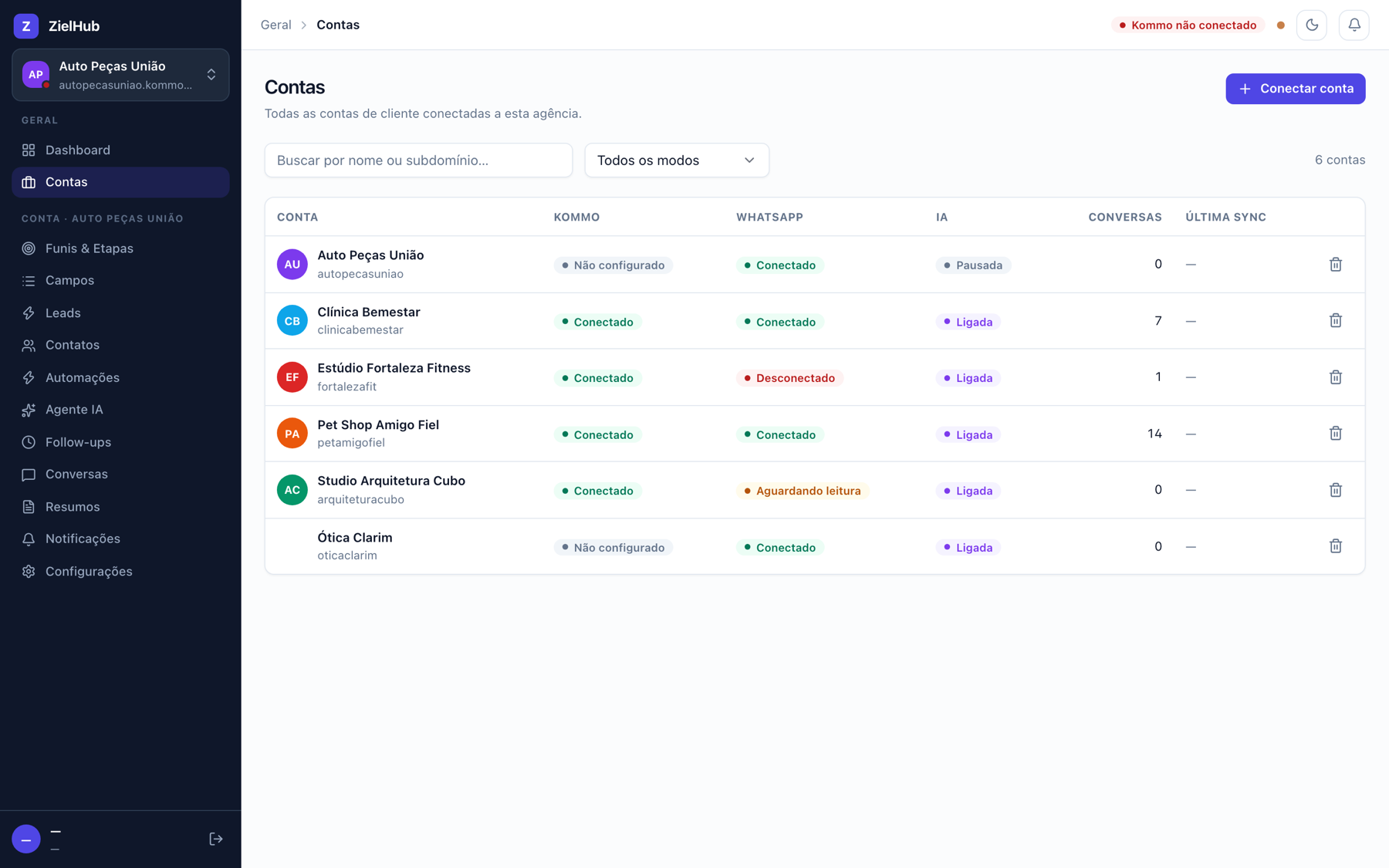This screenshot has width=1389, height=868.
Task: Toggle dark mode with the moon icon
Action: click(x=1312, y=25)
